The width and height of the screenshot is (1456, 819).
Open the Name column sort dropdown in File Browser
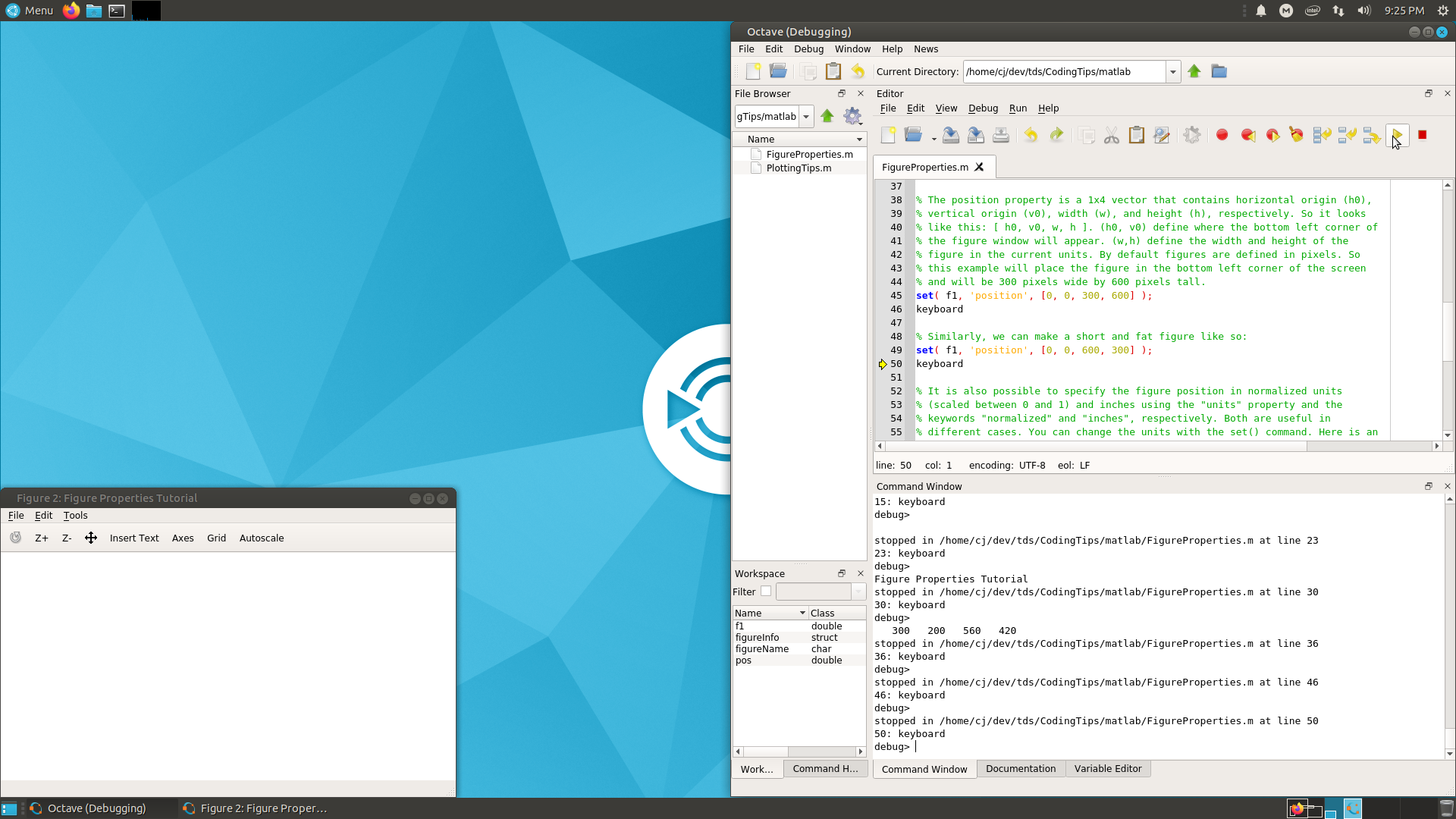tap(858, 139)
